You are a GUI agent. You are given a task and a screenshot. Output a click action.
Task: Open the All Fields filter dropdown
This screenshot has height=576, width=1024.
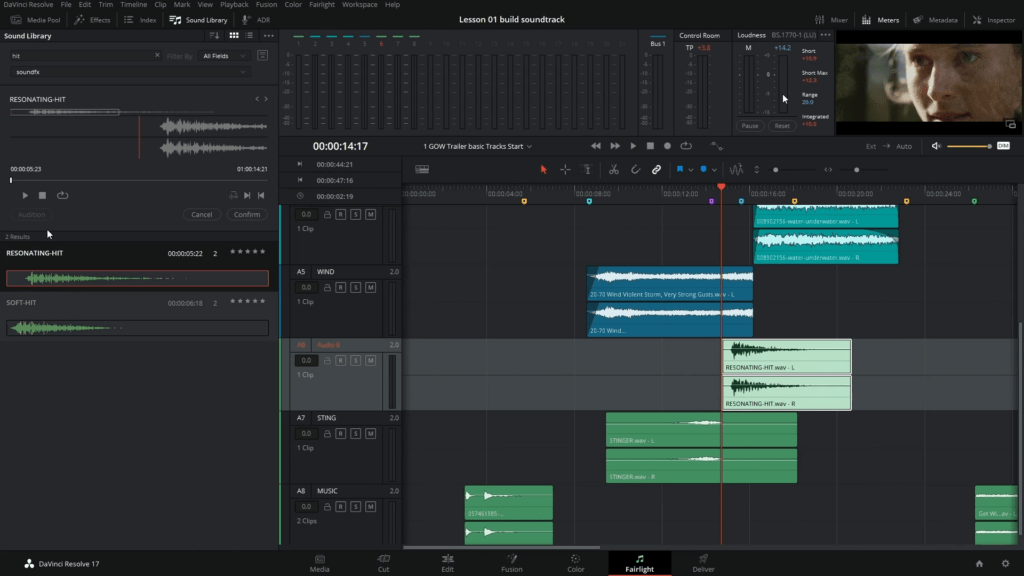(223, 56)
